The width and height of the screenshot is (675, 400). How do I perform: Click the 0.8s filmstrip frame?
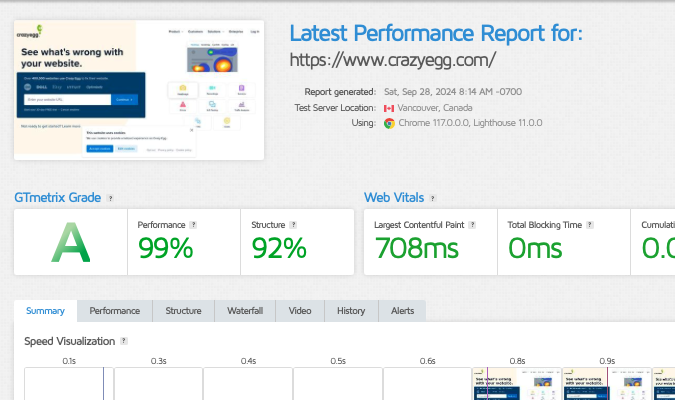click(x=517, y=384)
